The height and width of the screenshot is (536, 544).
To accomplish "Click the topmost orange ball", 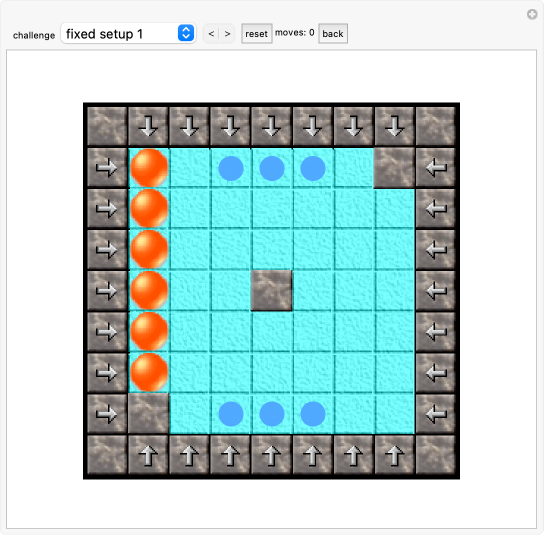I will [x=149, y=168].
